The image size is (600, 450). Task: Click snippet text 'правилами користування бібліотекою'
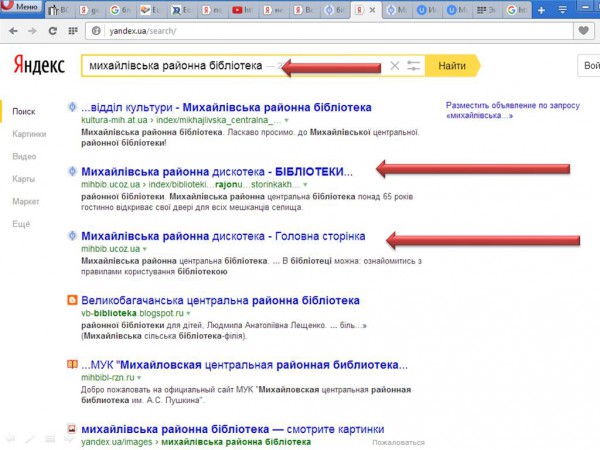point(154,272)
